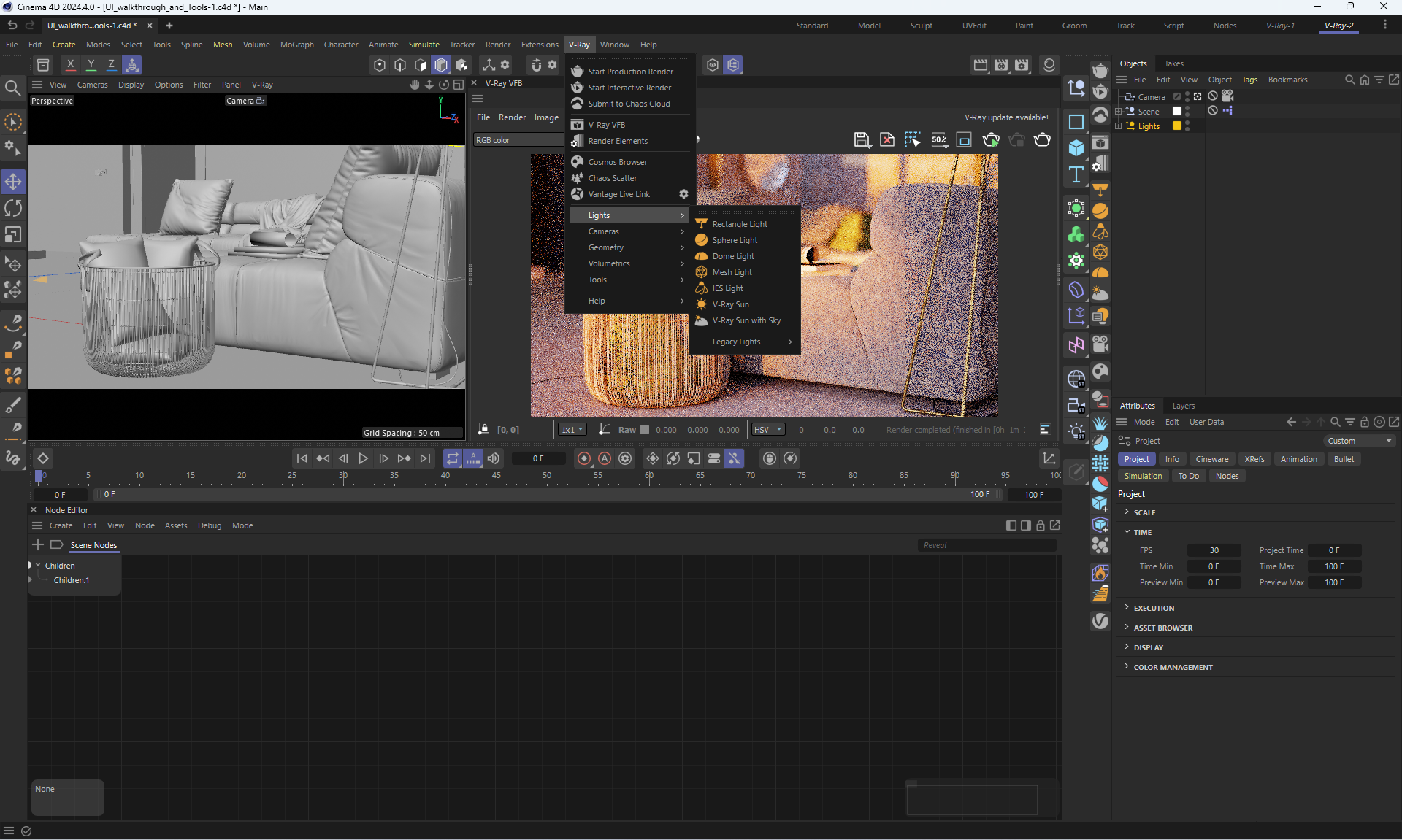Toggle the X axis lock
The width and height of the screenshot is (1402, 840).
(x=70, y=65)
